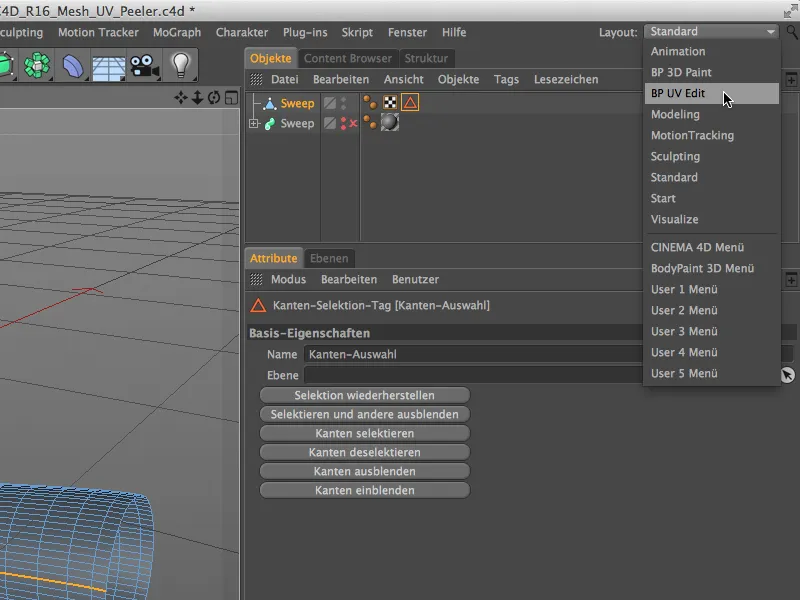Click Kanten einblenden button
The height and width of the screenshot is (600, 800).
click(365, 490)
